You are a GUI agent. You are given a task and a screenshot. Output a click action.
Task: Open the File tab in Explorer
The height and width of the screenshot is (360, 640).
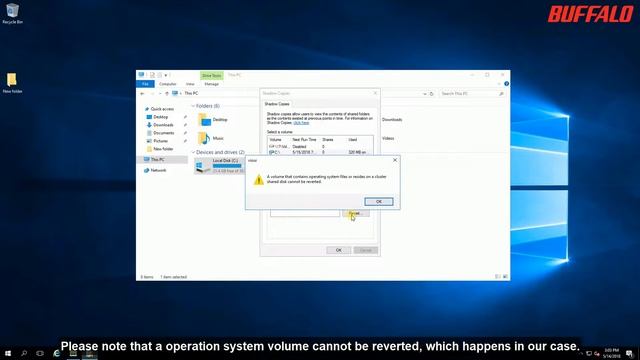[145, 84]
